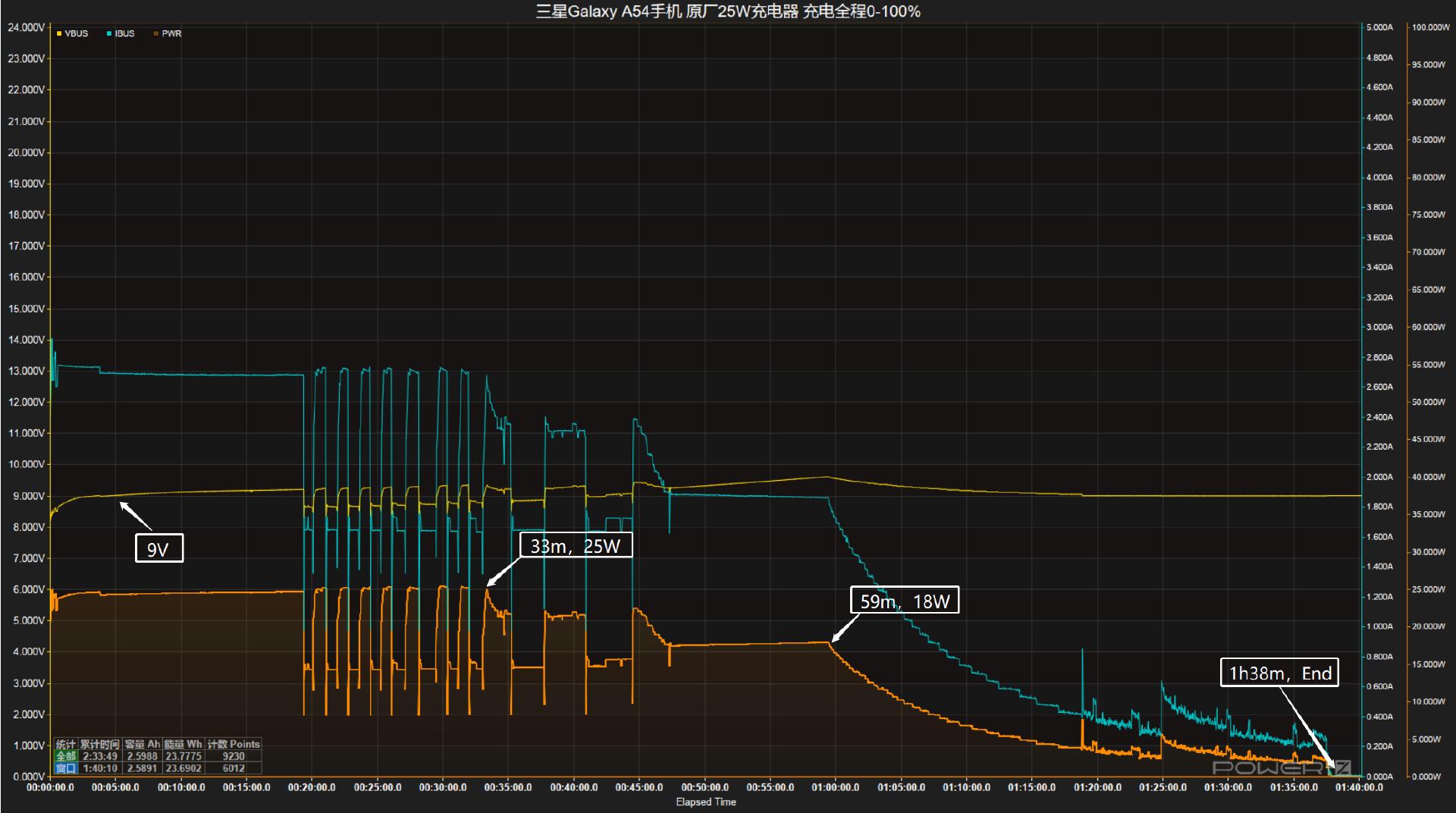Click the 01:00:00.0 time axis tick
Screen dimensions: 1456x813
click(x=835, y=787)
